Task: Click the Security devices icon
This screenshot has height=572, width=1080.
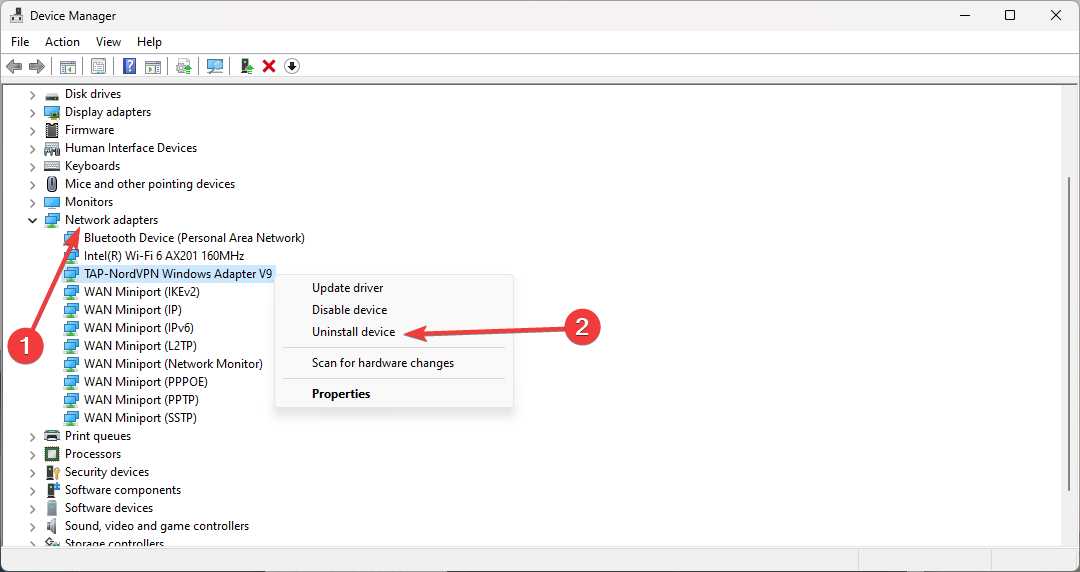Action: (x=52, y=472)
